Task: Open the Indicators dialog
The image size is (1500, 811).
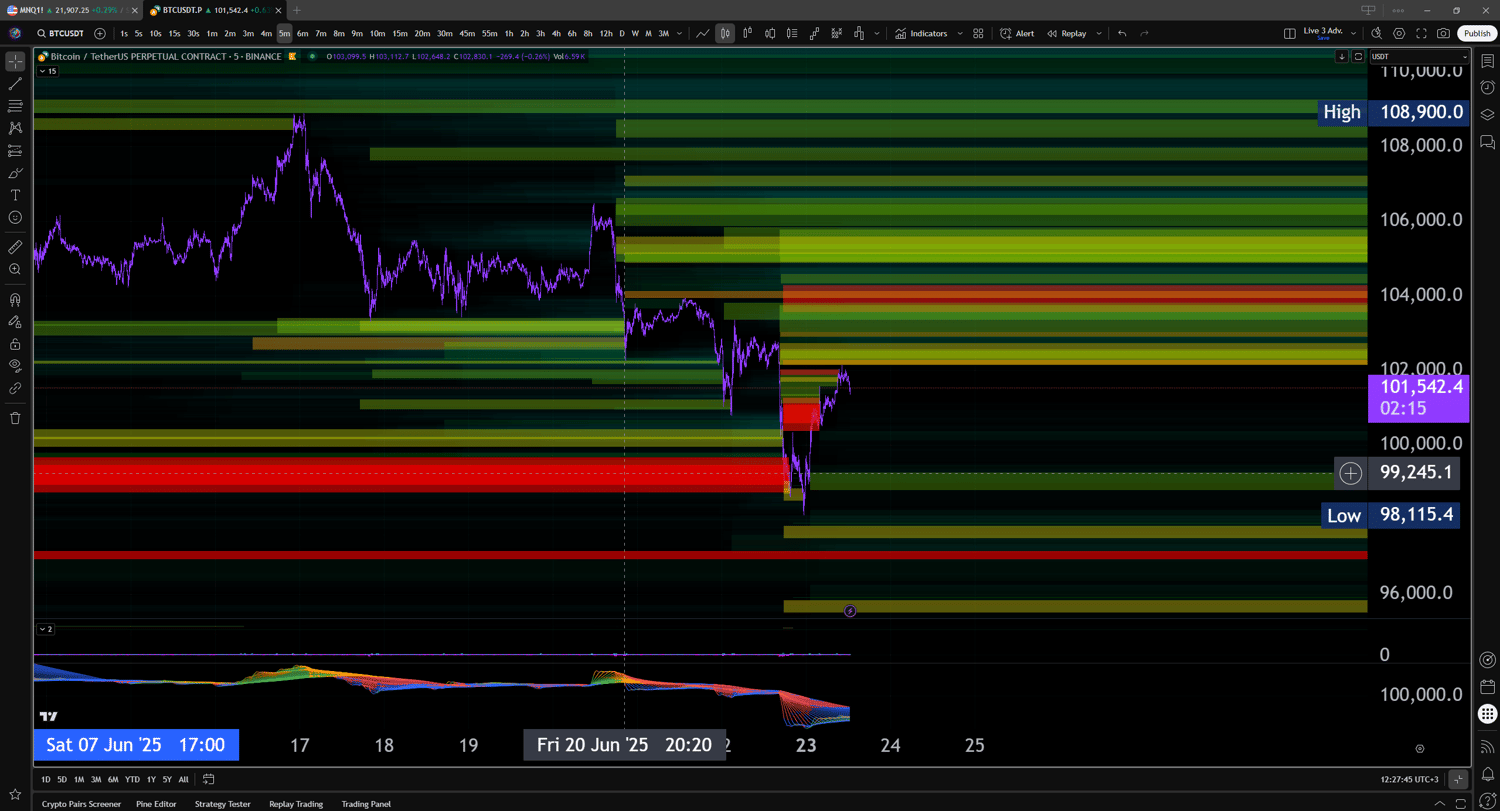Action: (x=921, y=33)
